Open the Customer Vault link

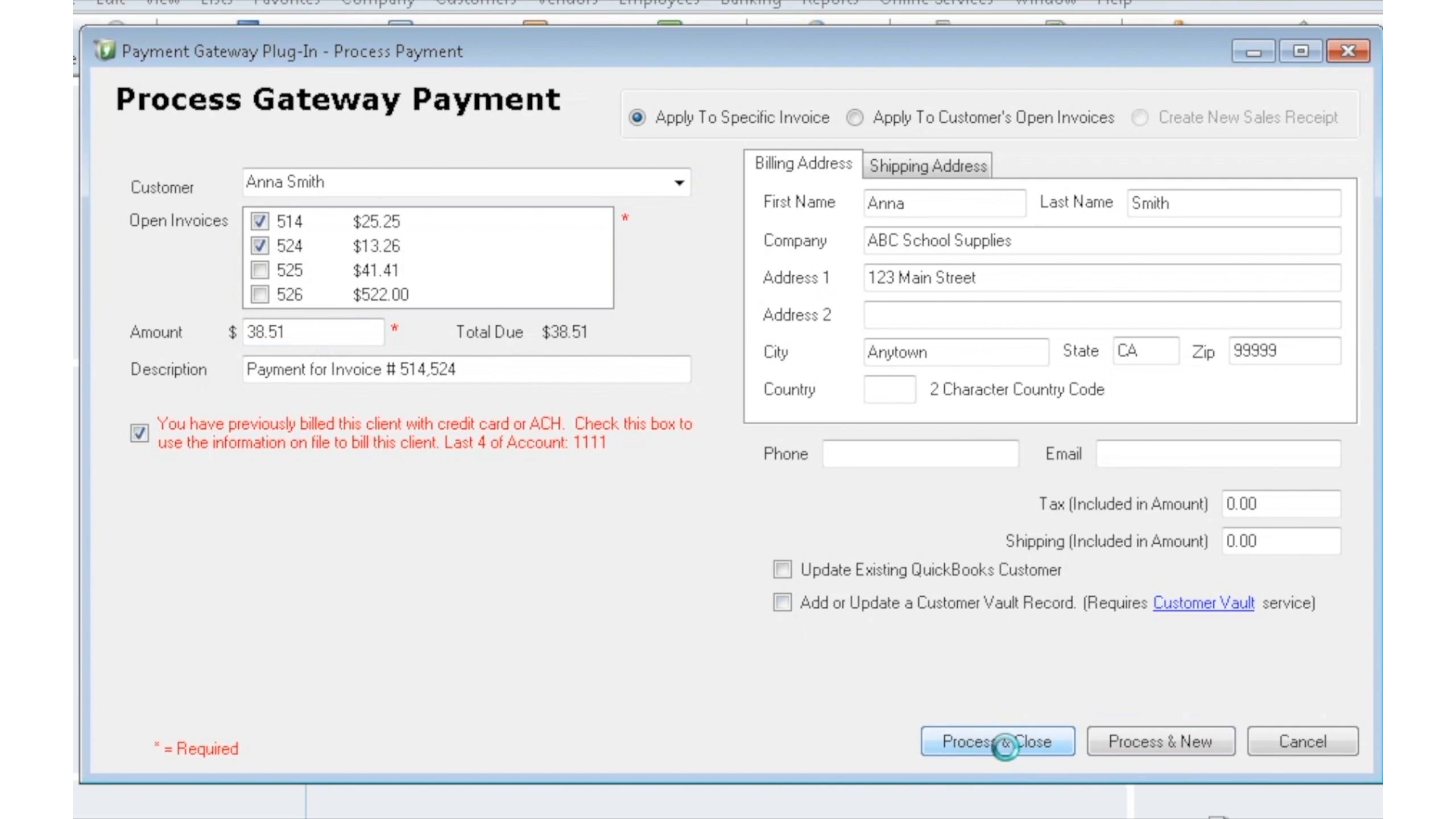(1203, 603)
